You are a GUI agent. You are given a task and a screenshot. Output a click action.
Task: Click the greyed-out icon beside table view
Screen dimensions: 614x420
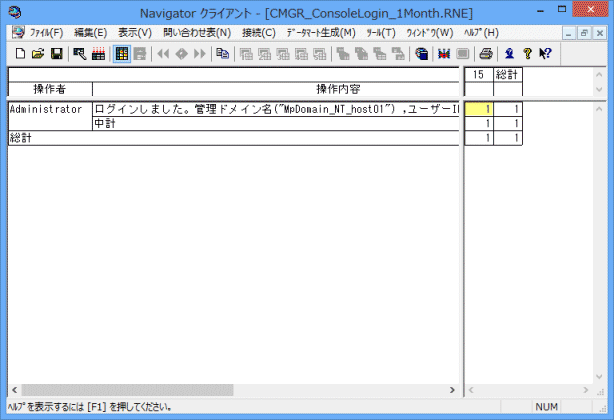tap(140, 53)
